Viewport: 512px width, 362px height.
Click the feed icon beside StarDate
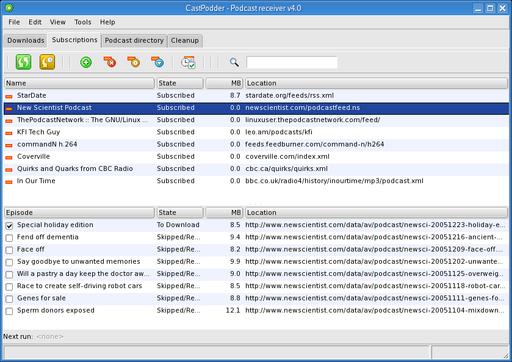click(x=9, y=96)
